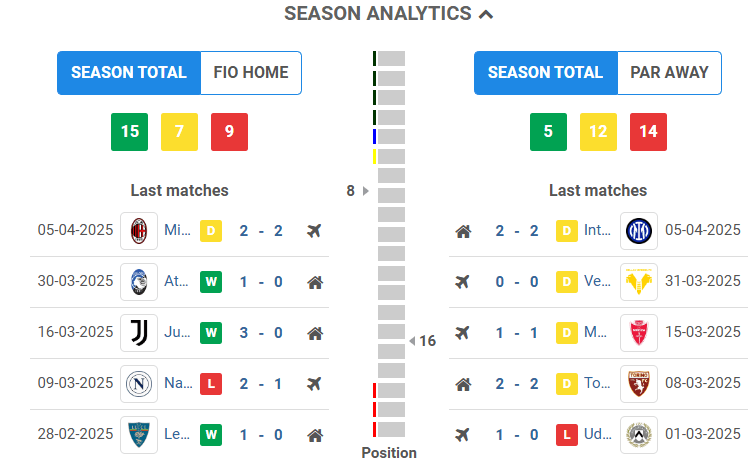Click the Udinese club crest
The height and width of the screenshot is (461, 755).
coord(638,435)
